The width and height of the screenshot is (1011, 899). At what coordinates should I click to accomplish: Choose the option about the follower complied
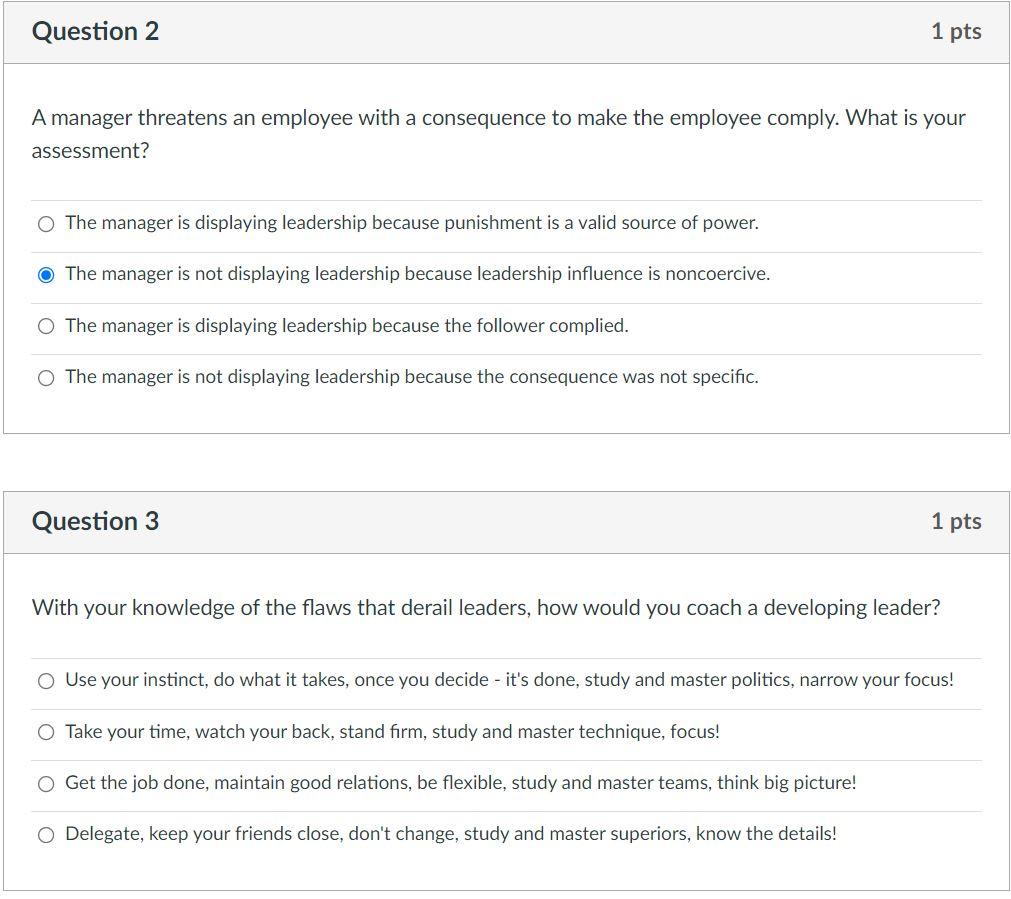[46, 325]
